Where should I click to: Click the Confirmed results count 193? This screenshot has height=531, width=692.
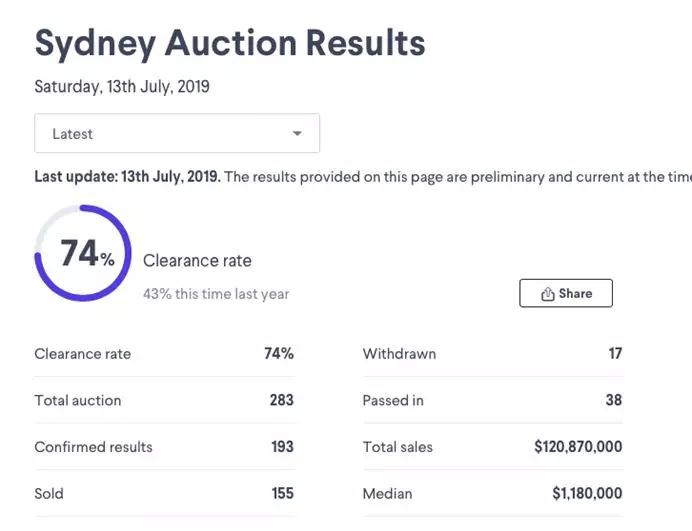282,447
